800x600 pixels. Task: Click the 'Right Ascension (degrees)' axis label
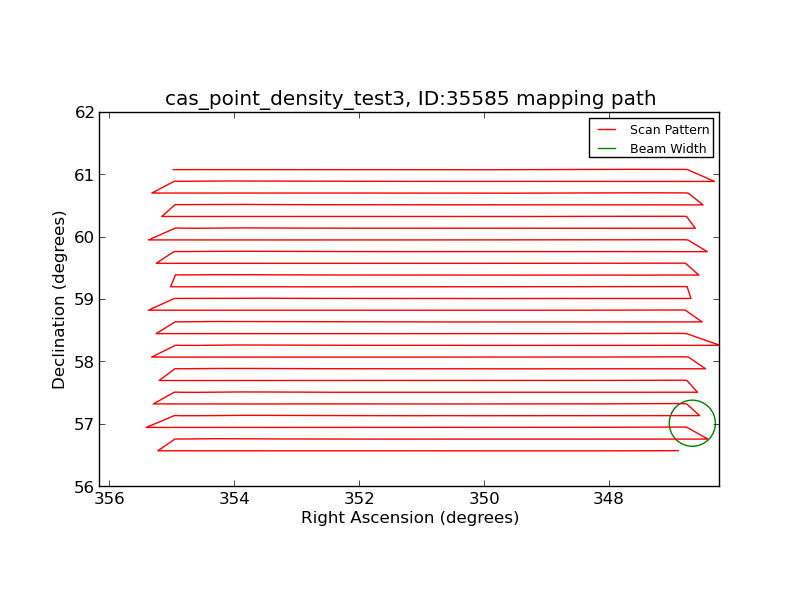[410, 518]
